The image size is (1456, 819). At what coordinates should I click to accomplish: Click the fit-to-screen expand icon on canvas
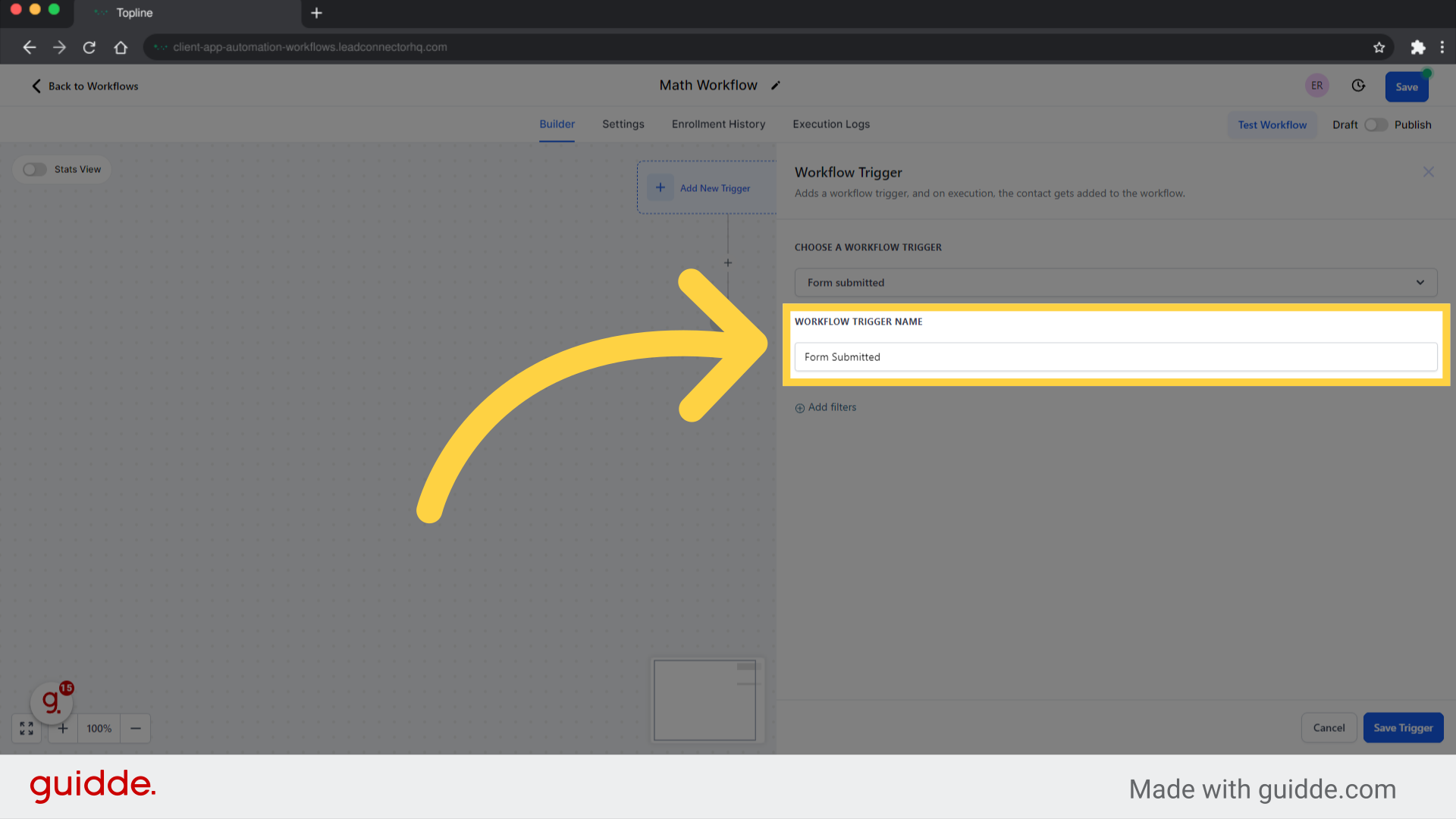tap(26, 728)
